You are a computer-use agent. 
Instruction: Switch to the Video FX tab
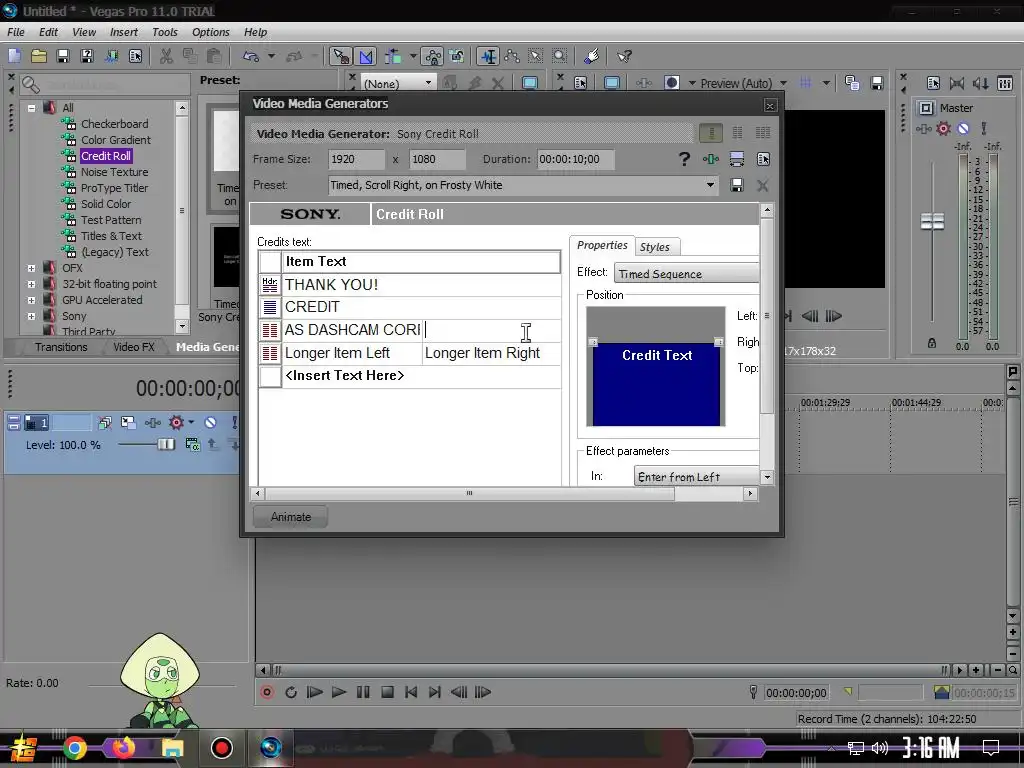(134, 347)
